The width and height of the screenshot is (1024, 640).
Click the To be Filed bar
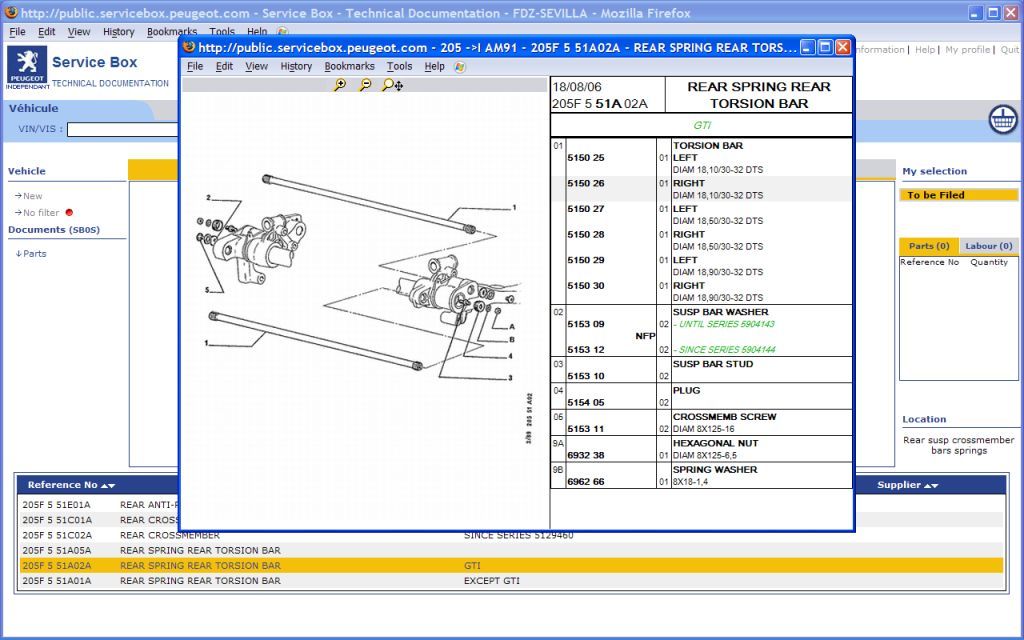[x=959, y=195]
